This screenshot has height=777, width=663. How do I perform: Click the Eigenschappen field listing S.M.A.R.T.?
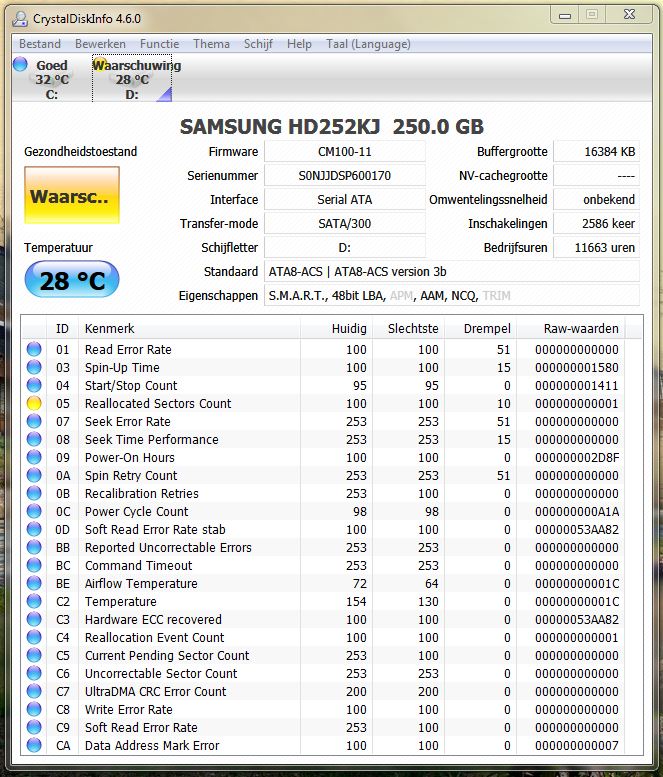pyautogui.click(x=452, y=295)
